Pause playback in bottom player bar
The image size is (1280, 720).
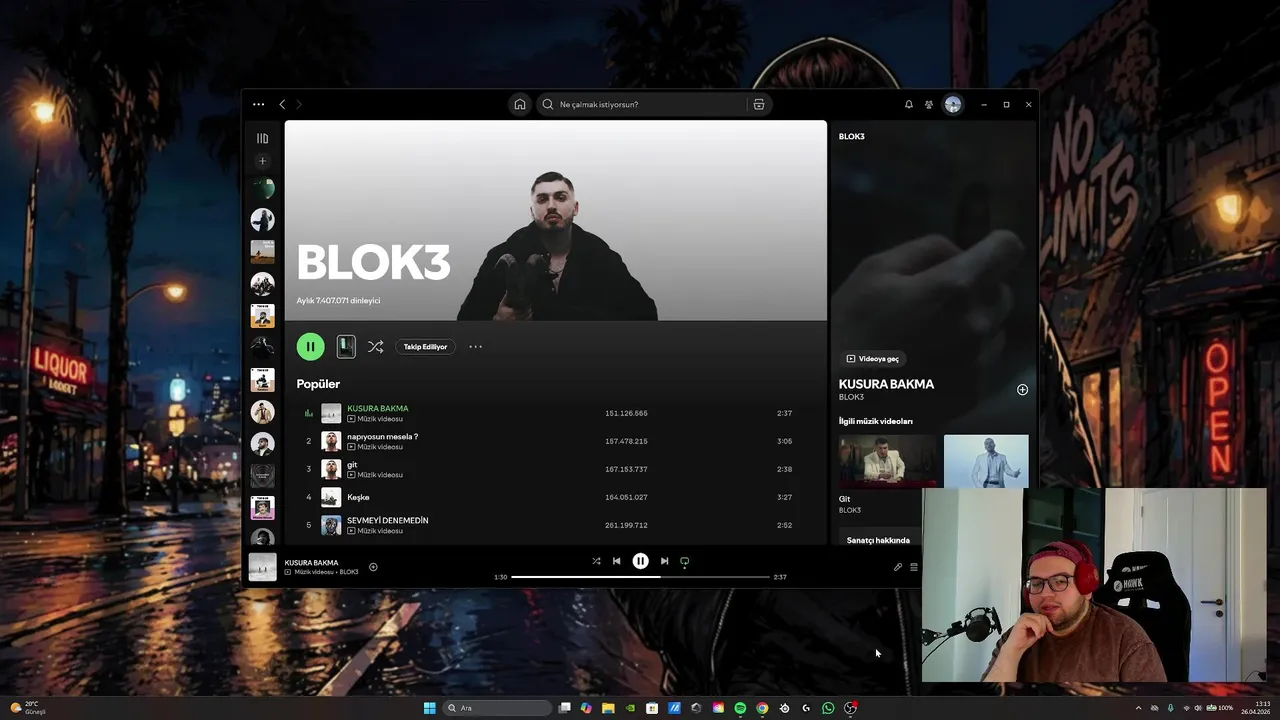[x=640, y=561]
